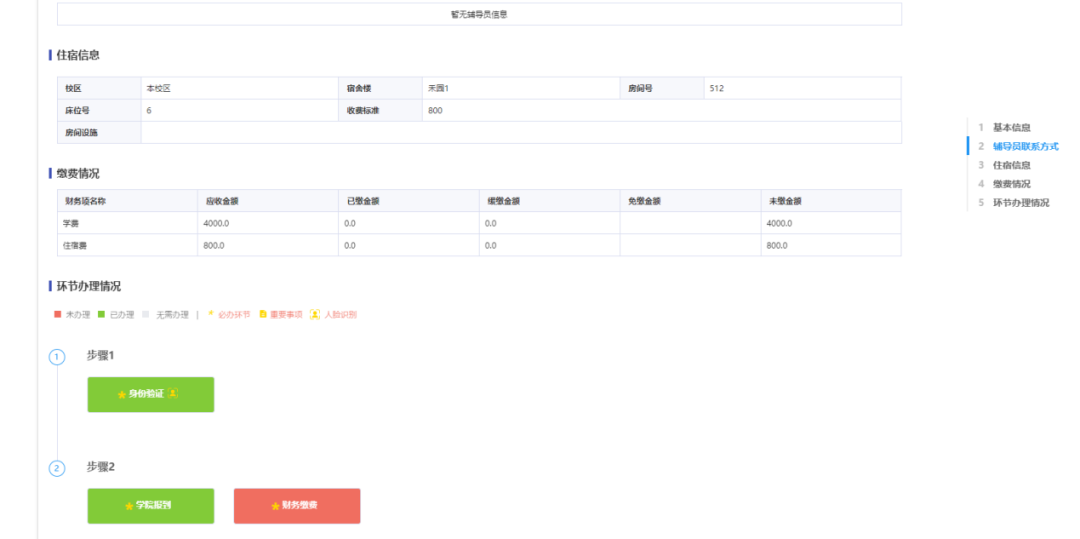Click the 步骤2 heading

coord(101,467)
